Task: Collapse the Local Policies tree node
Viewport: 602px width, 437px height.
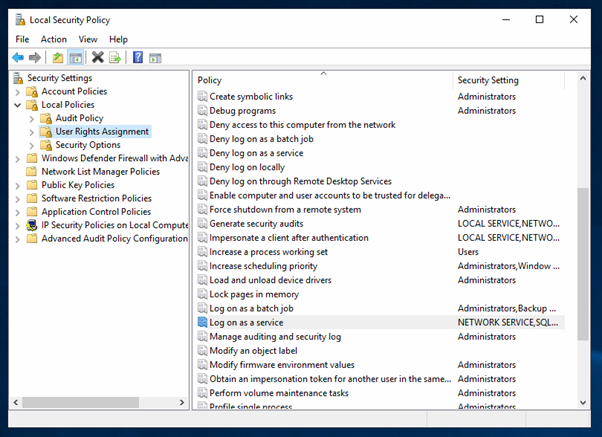Action: pos(18,105)
